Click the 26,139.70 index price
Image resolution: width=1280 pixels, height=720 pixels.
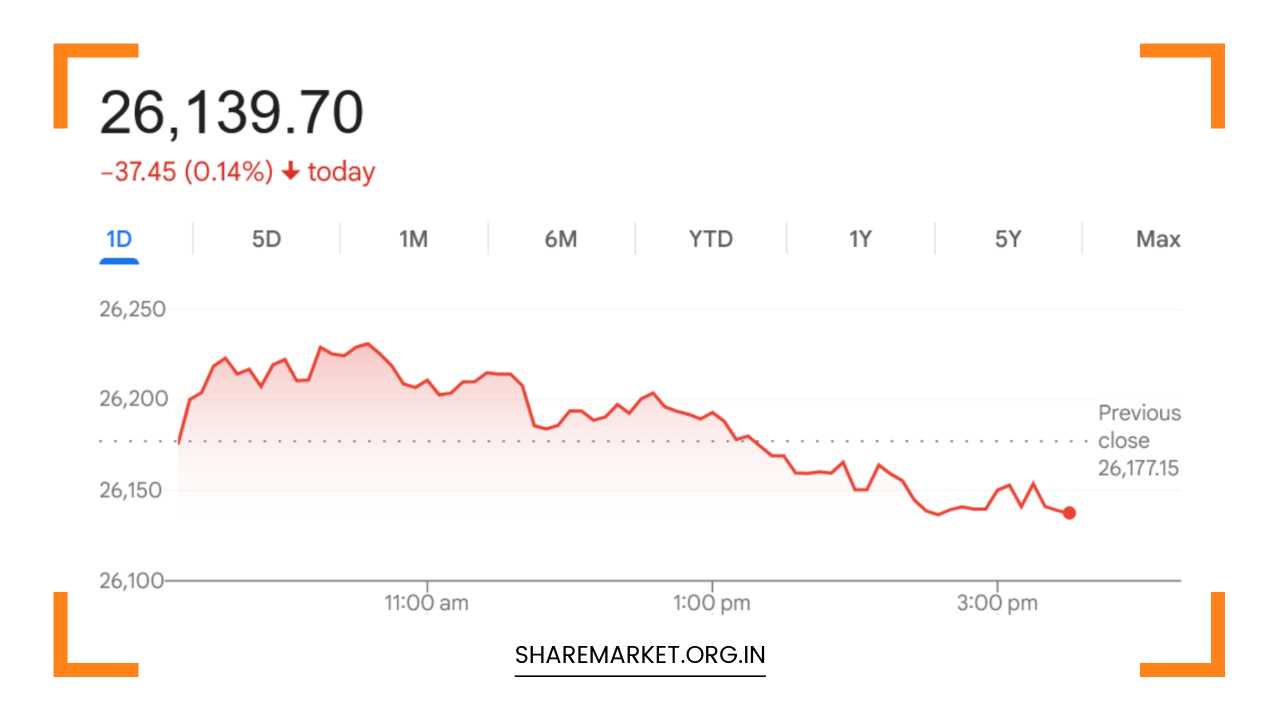(231, 113)
